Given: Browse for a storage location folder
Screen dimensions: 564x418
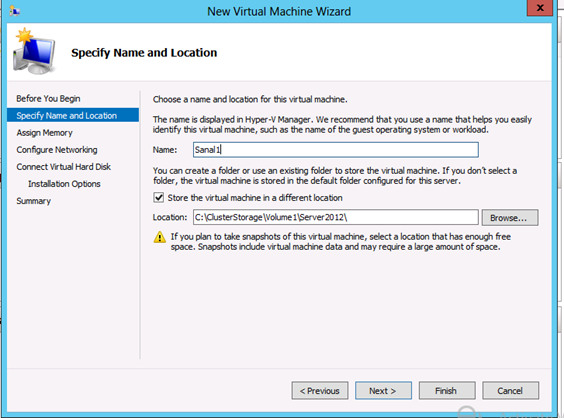Looking at the screenshot, I should coord(510,218).
